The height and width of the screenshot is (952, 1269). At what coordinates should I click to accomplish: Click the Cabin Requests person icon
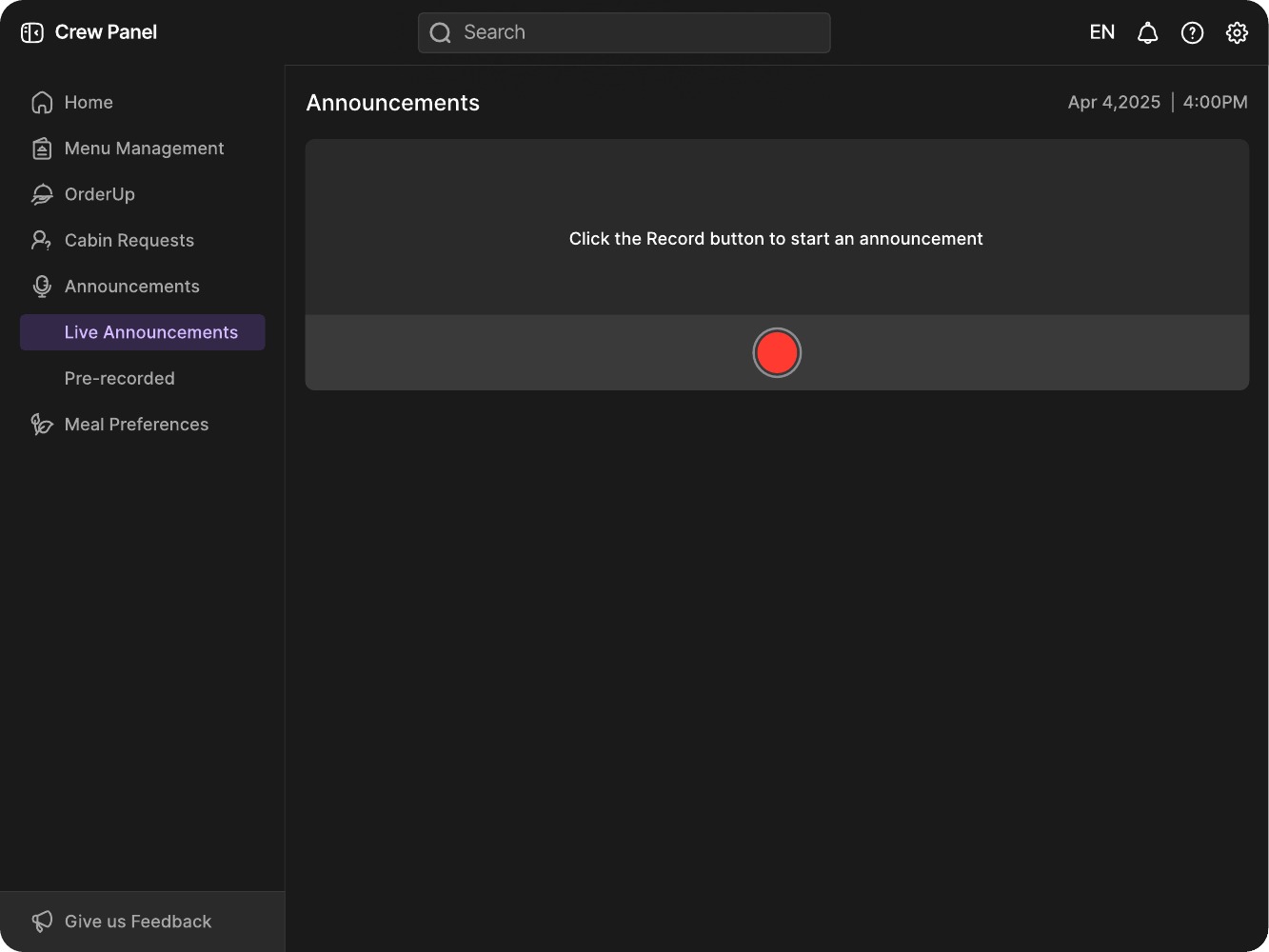click(42, 241)
